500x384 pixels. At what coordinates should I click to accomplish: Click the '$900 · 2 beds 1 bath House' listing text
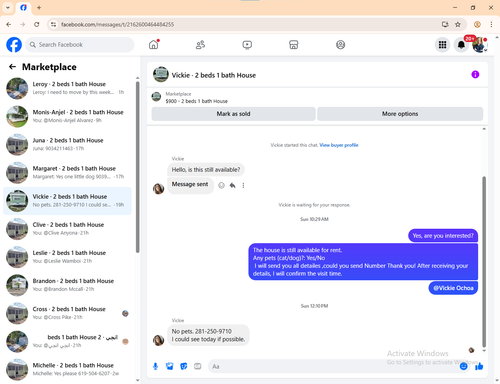click(x=197, y=101)
